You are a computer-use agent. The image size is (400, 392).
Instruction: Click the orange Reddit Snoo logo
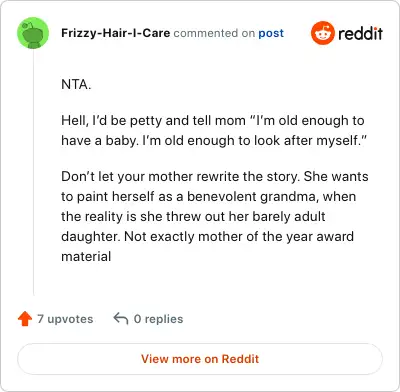click(322, 33)
